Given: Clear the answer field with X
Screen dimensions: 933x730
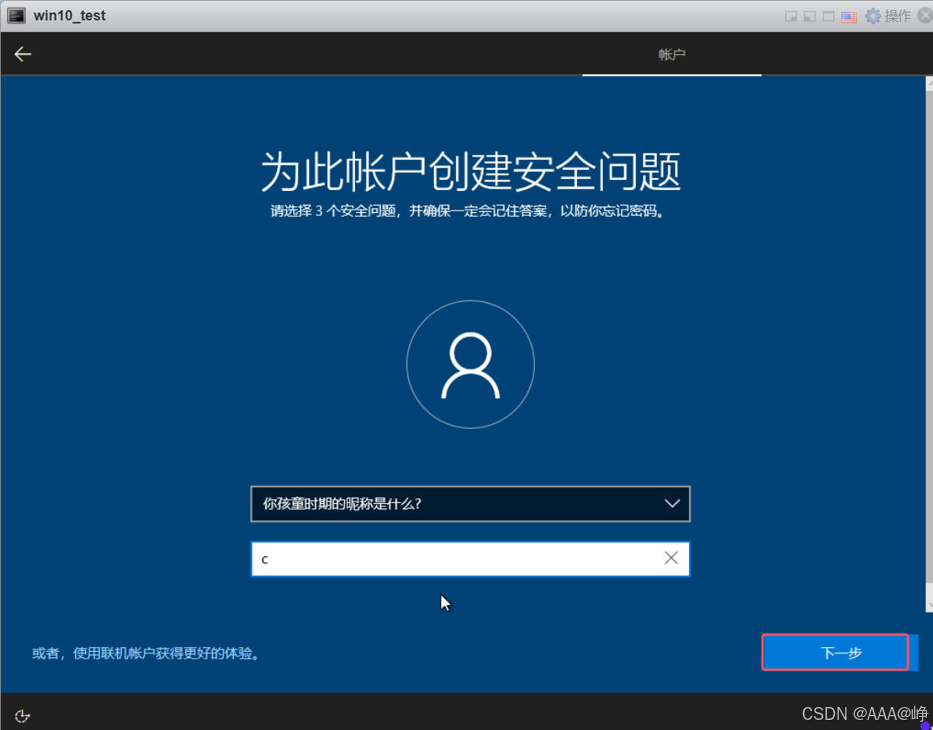Looking at the screenshot, I should click(x=671, y=558).
